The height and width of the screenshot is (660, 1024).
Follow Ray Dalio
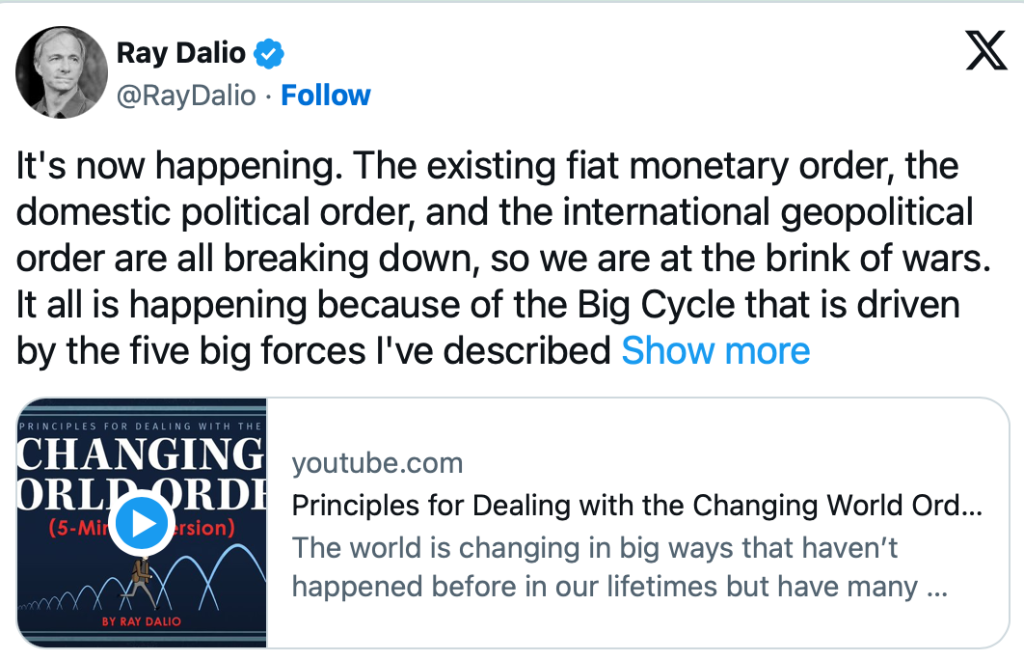pos(325,95)
